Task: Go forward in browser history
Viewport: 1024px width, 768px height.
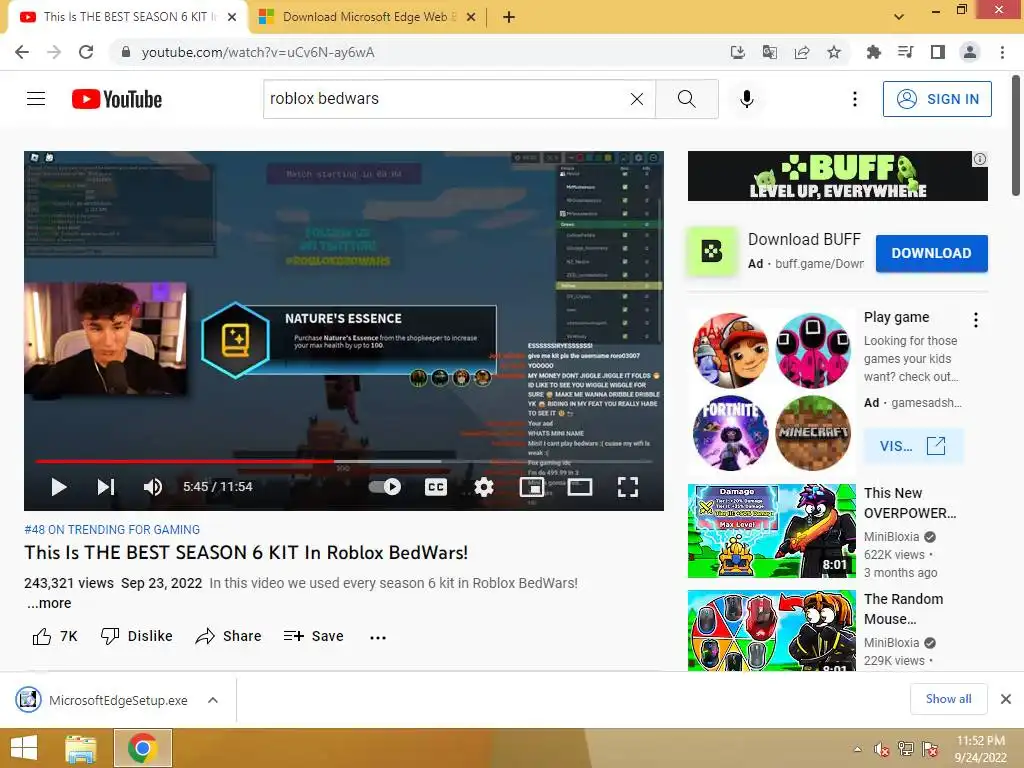Action: pos(54,52)
